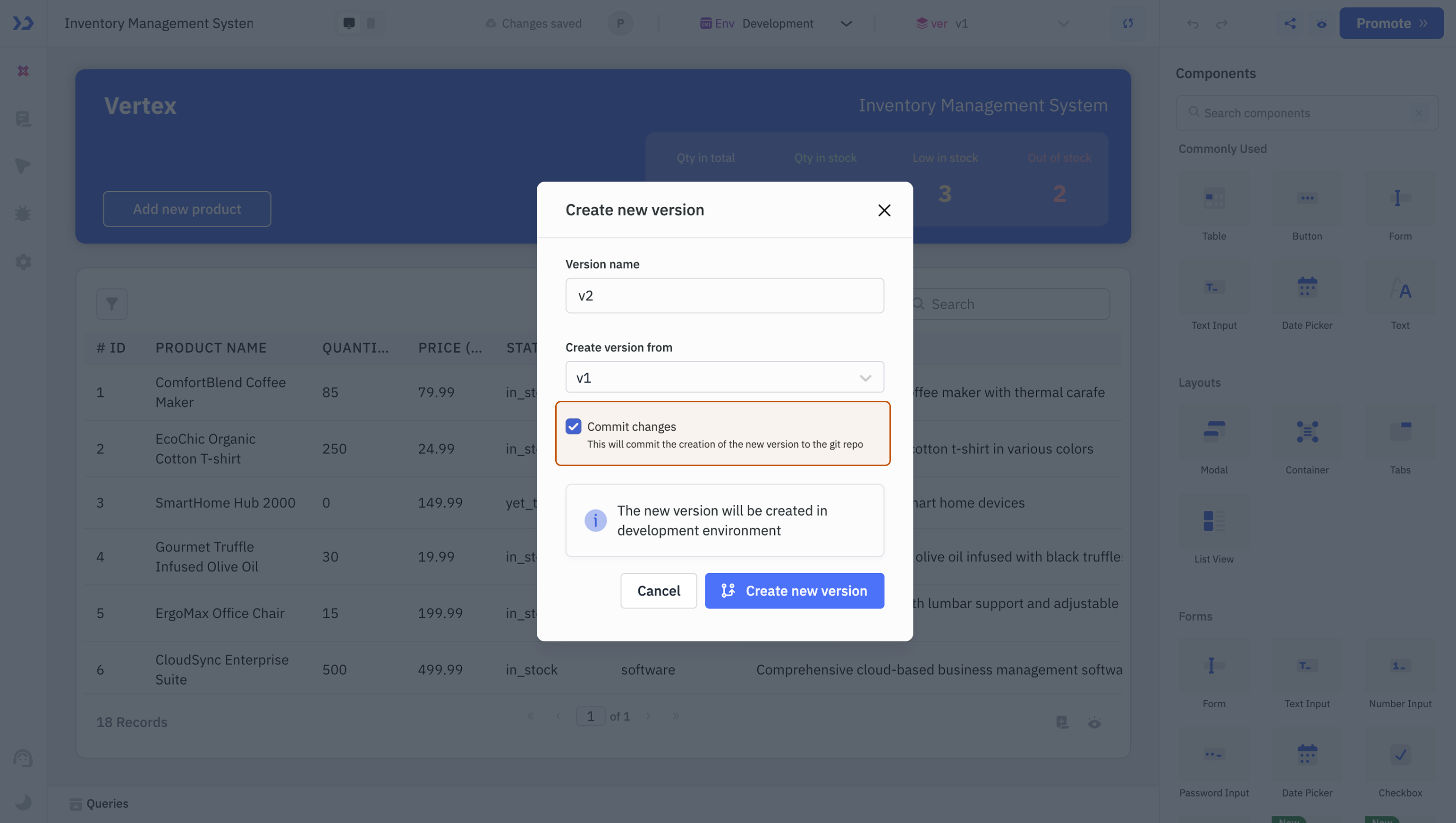The image size is (1456, 823).
Task: Uncheck the Commit changes checkbox
Action: point(573,426)
